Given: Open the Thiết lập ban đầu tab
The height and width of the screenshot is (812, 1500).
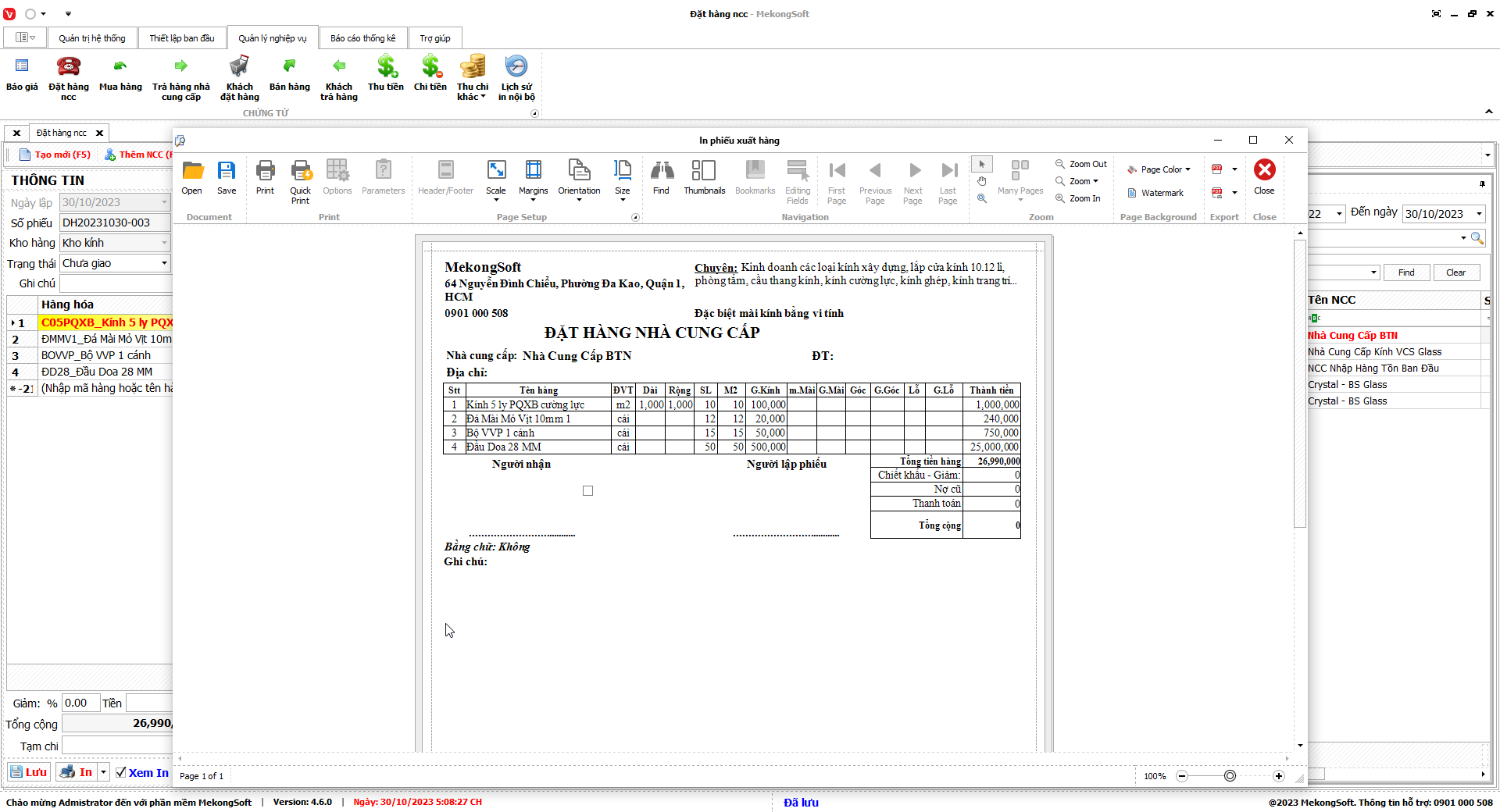Looking at the screenshot, I should 181,38.
